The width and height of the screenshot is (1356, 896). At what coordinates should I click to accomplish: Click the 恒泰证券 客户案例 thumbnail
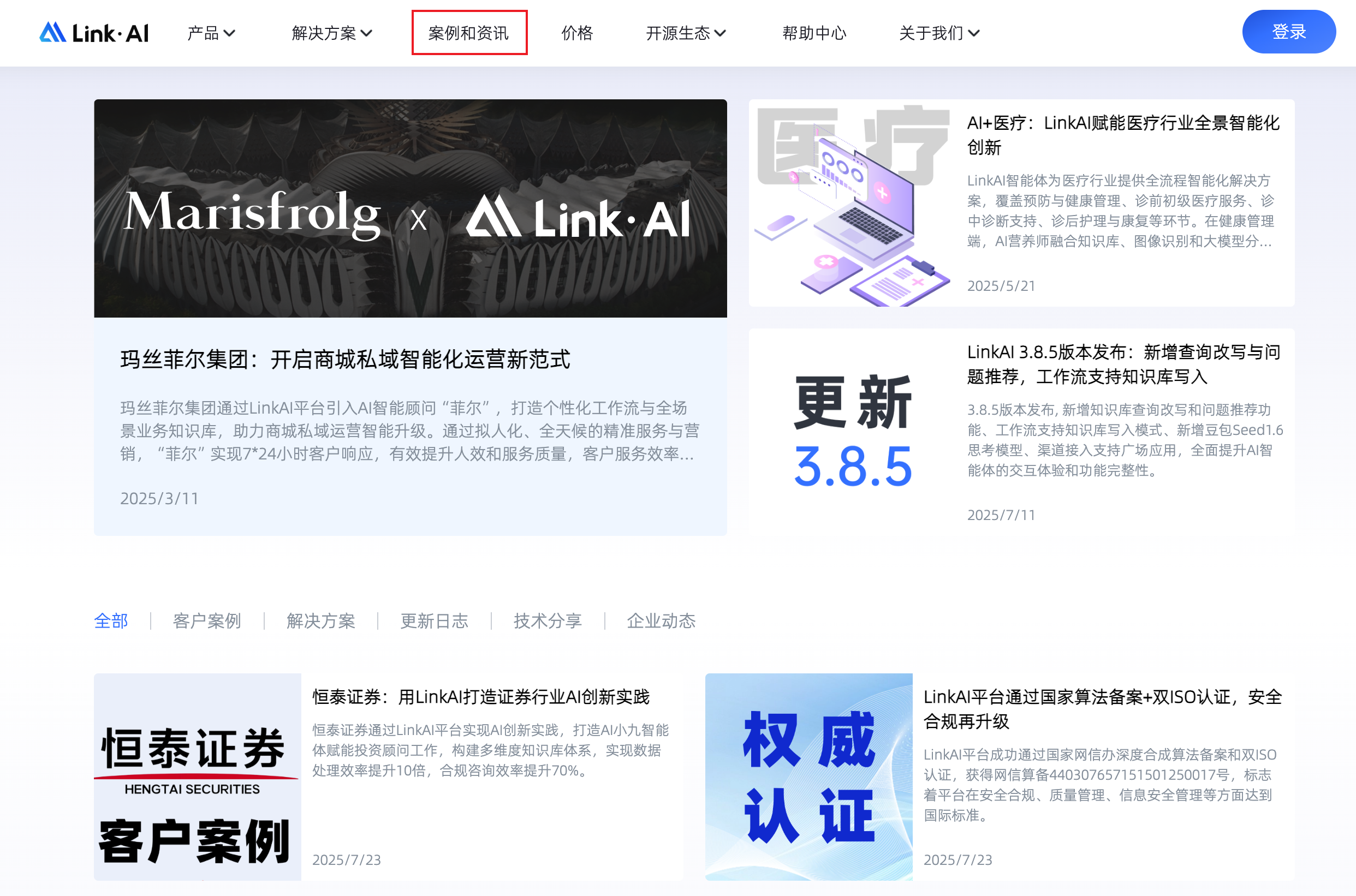pyautogui.click(x=198, y=776)
